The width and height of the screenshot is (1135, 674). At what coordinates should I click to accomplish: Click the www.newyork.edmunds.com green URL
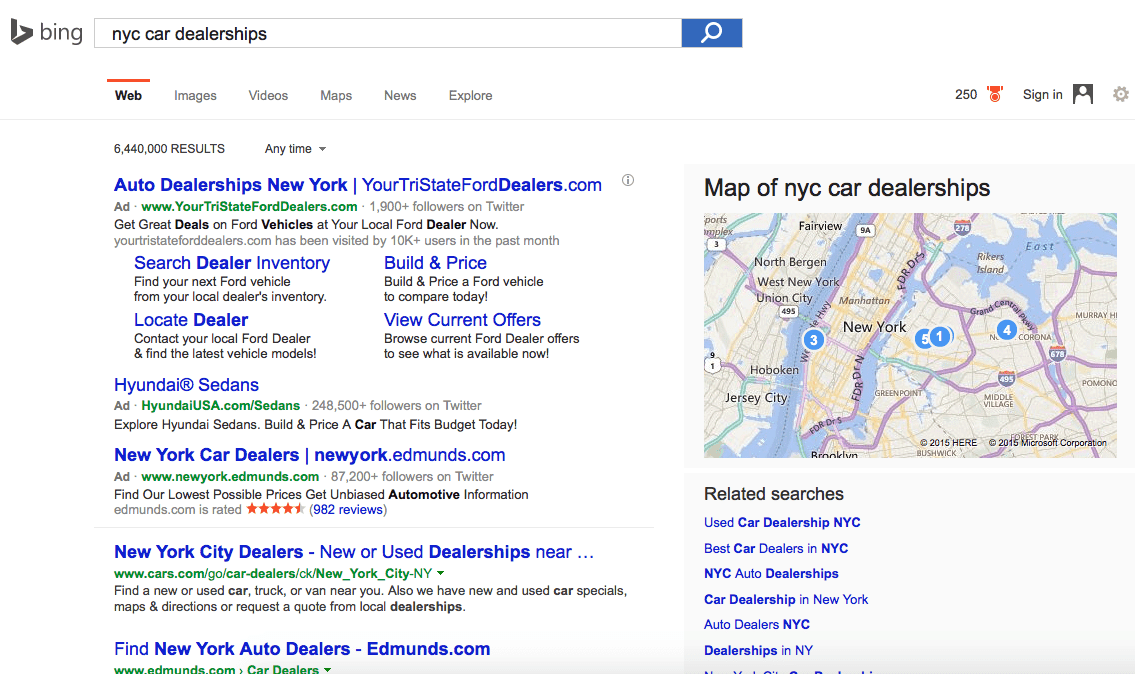pyautogui.click(x=229, y=476)
